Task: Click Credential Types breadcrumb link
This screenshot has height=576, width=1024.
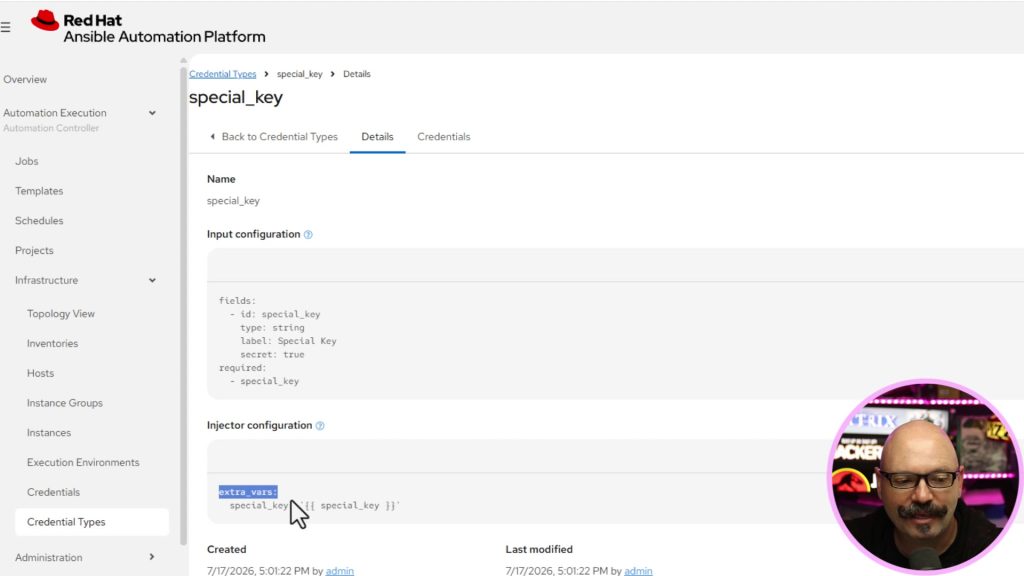Action: click(x=223, y=74)
